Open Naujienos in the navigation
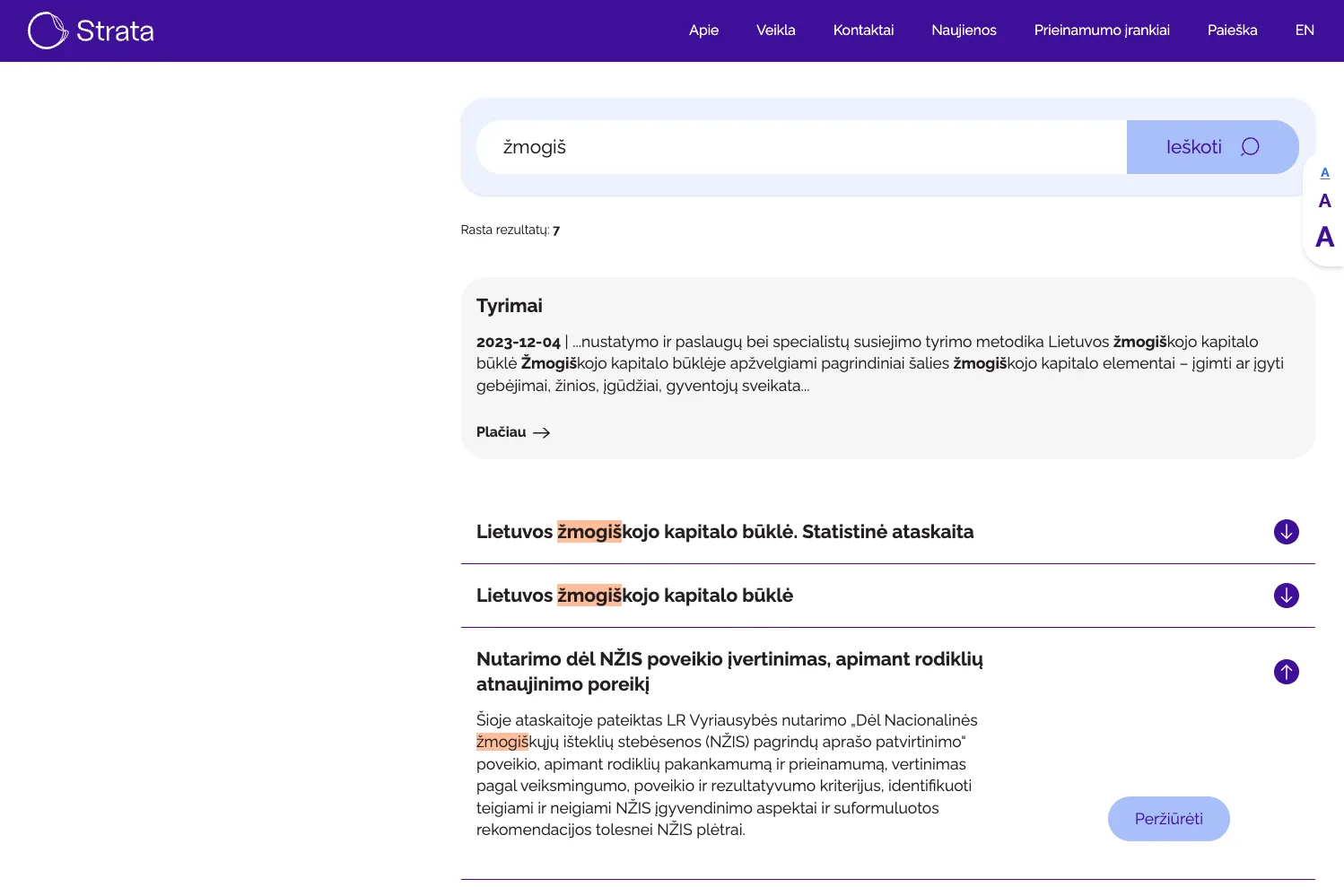 tap(964, 30)
